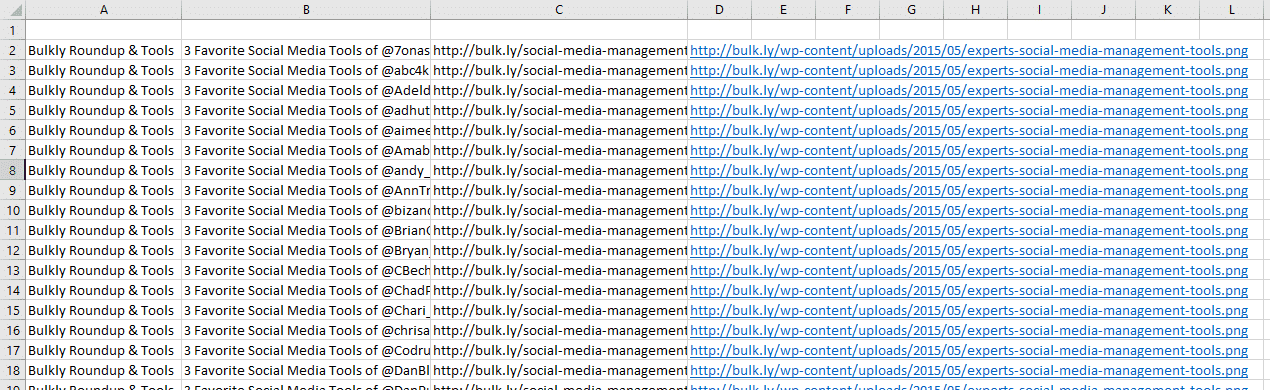Click cell with '@Codru' tools title
This screenshot has height=390, width=1270.
pos(306,350)
